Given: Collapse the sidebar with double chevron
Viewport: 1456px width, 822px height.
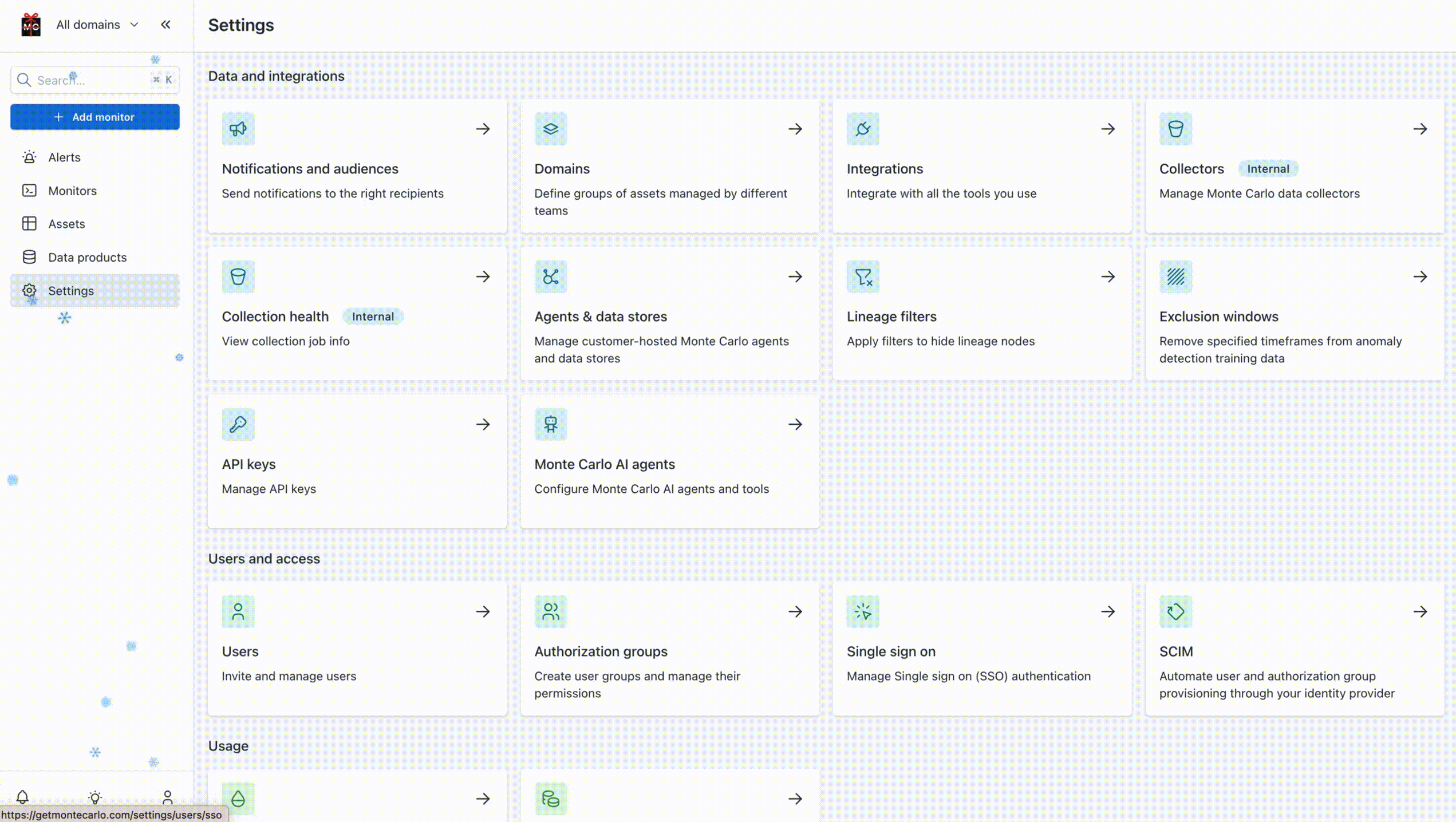Looking at the screenshot, I should [x=165, y=25].
